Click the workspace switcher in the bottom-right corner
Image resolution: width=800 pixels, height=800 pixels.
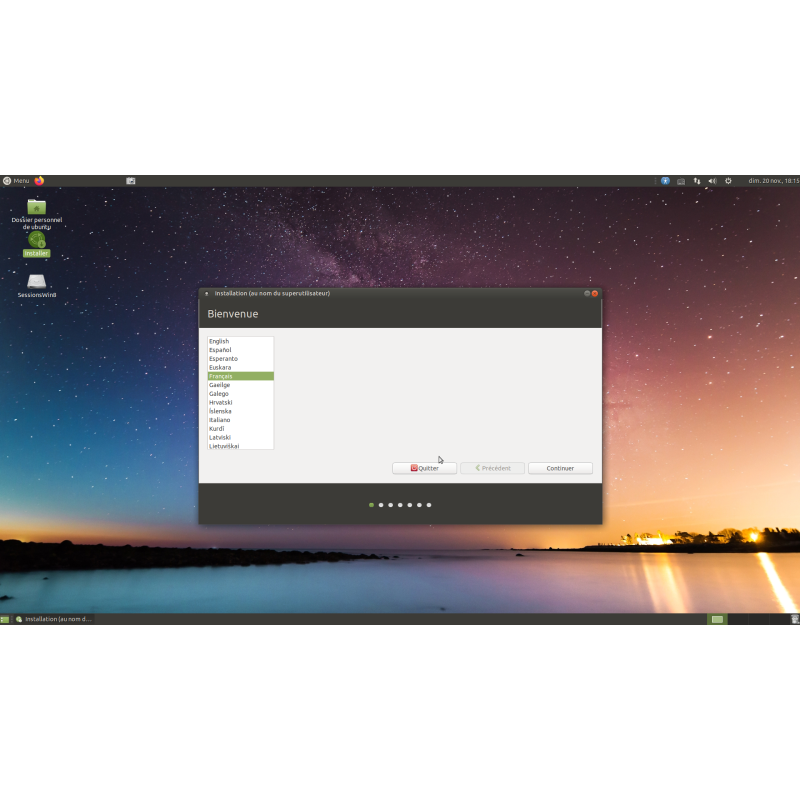tap(716, 619)
